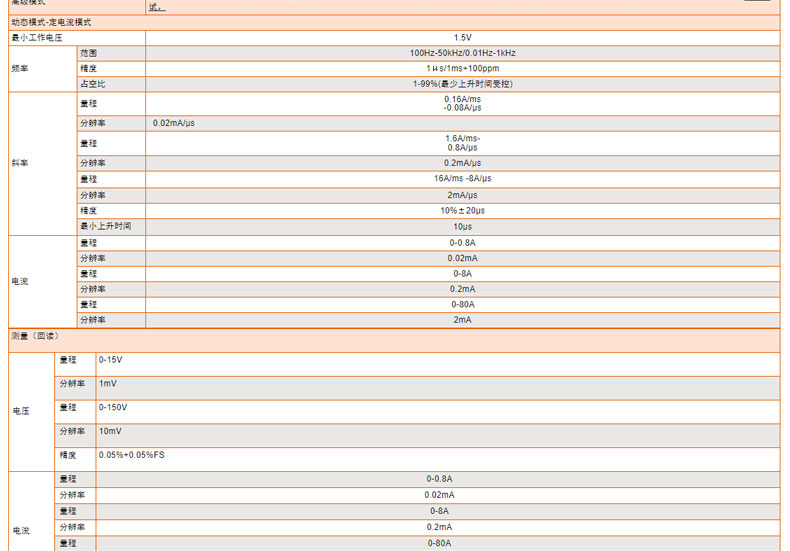Select the 16A/ms -8A/μs range cell
Viewport: 790px width, 551px height.
(462, 178)
